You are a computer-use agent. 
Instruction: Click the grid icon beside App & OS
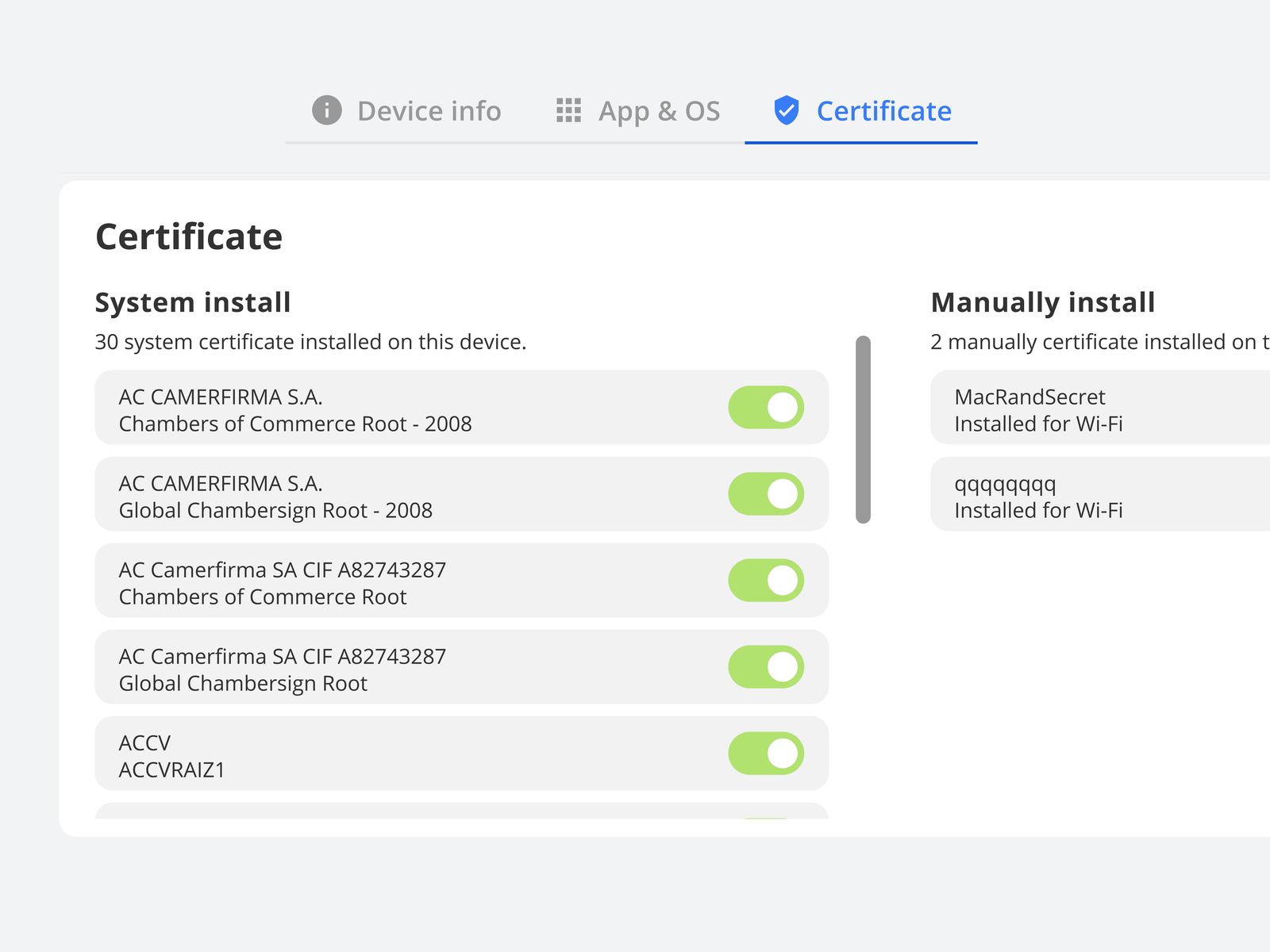point(568,110)
